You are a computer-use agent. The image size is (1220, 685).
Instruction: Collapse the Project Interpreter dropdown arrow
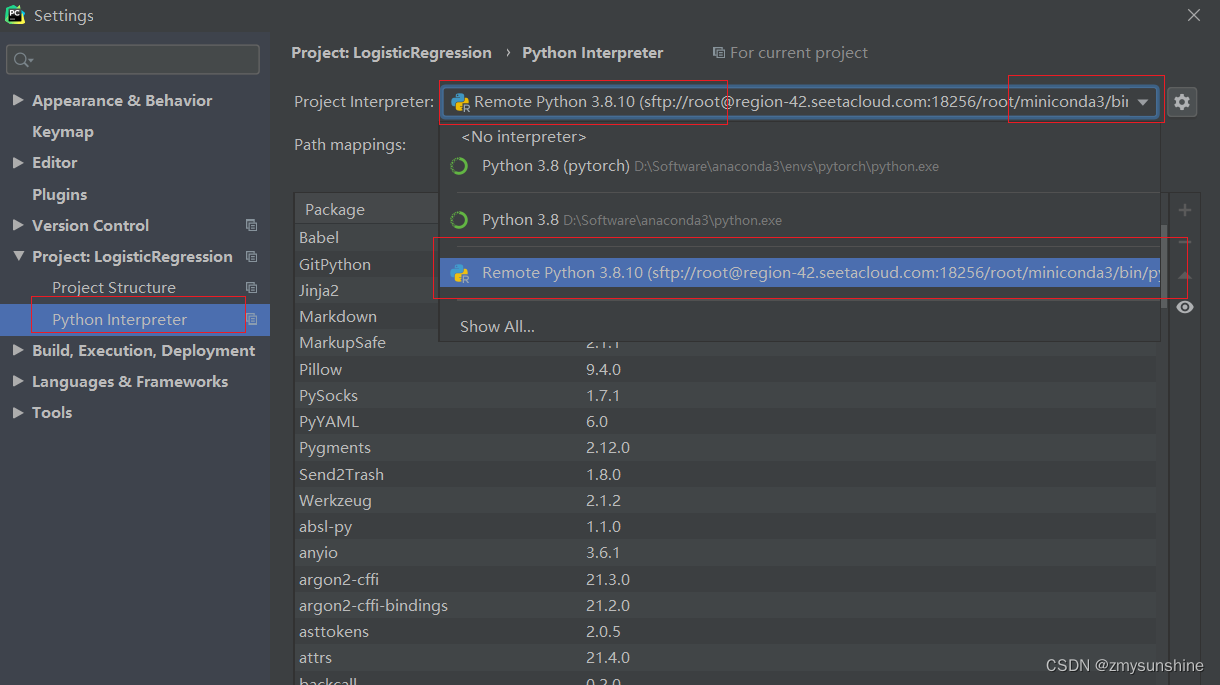pyautogui.click(x=1142, y=102)
